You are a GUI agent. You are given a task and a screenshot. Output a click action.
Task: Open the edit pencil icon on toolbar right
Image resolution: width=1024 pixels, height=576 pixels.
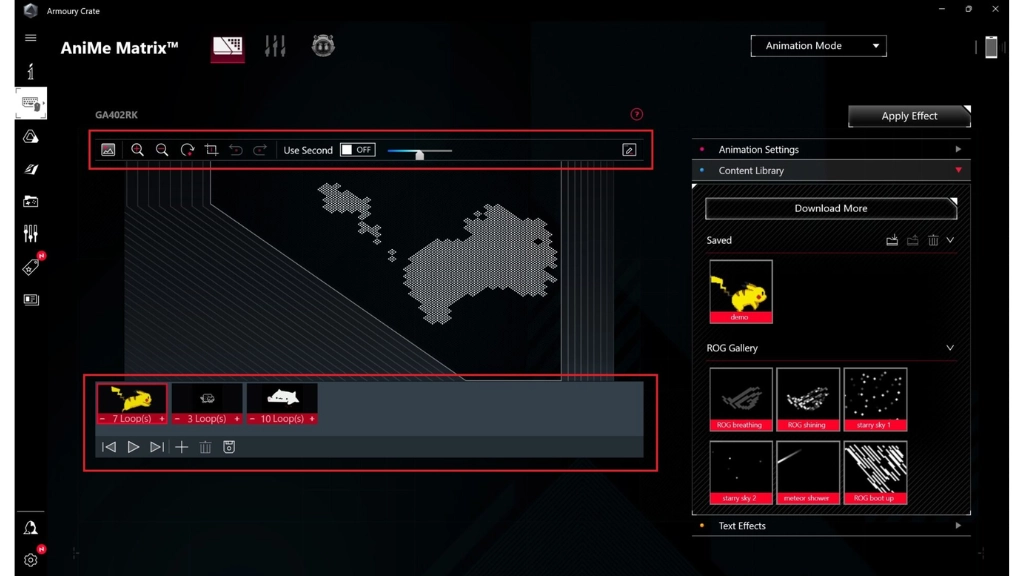point(629,150)
